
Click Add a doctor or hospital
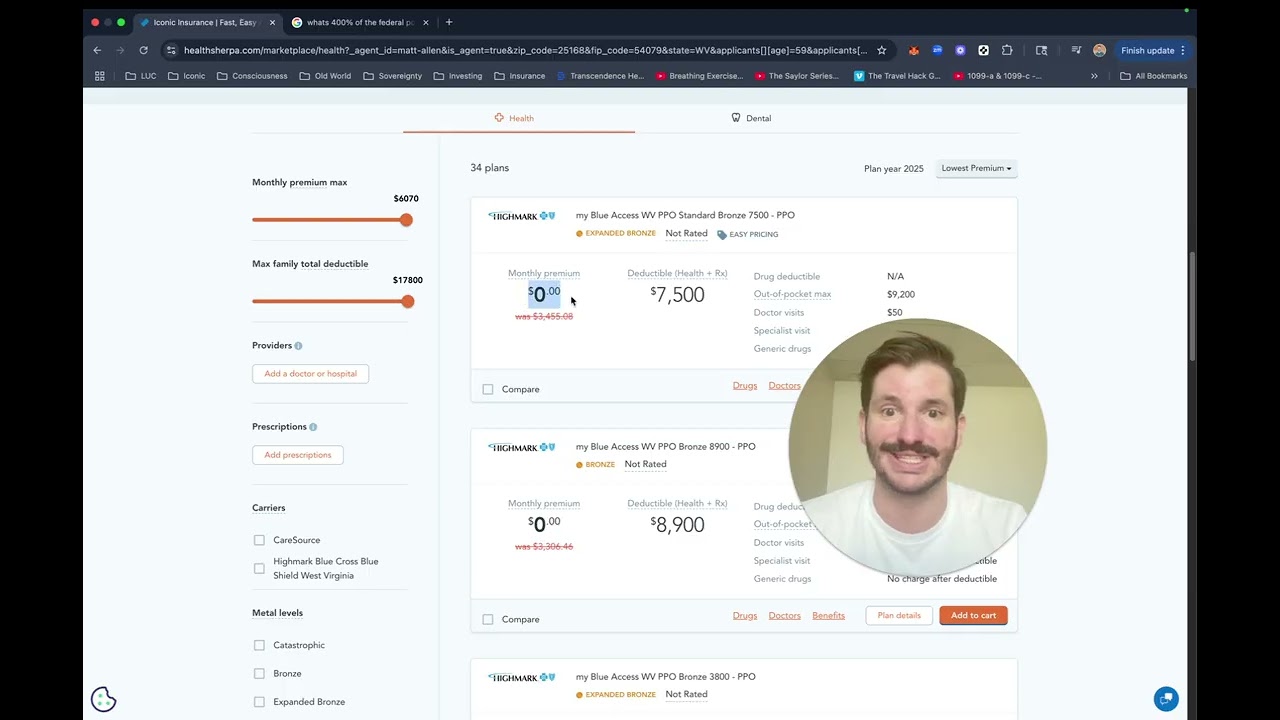(310, 374)
